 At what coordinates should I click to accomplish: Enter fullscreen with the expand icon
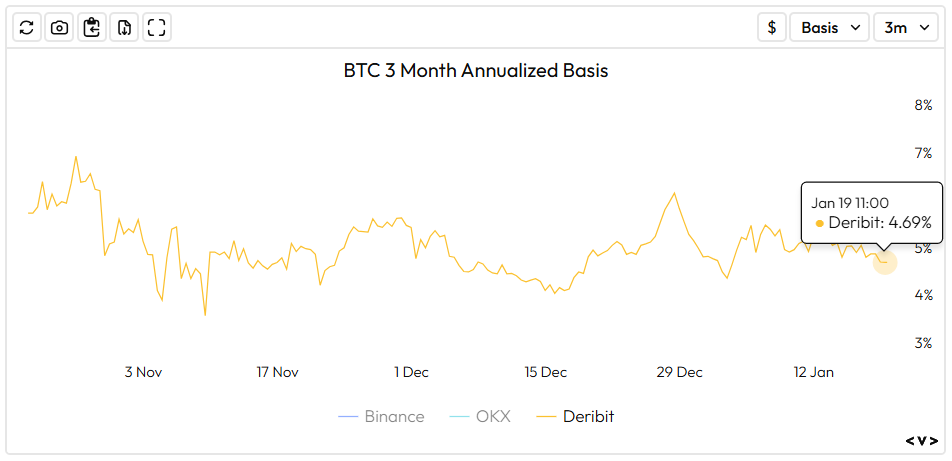[x=156, y=27]
